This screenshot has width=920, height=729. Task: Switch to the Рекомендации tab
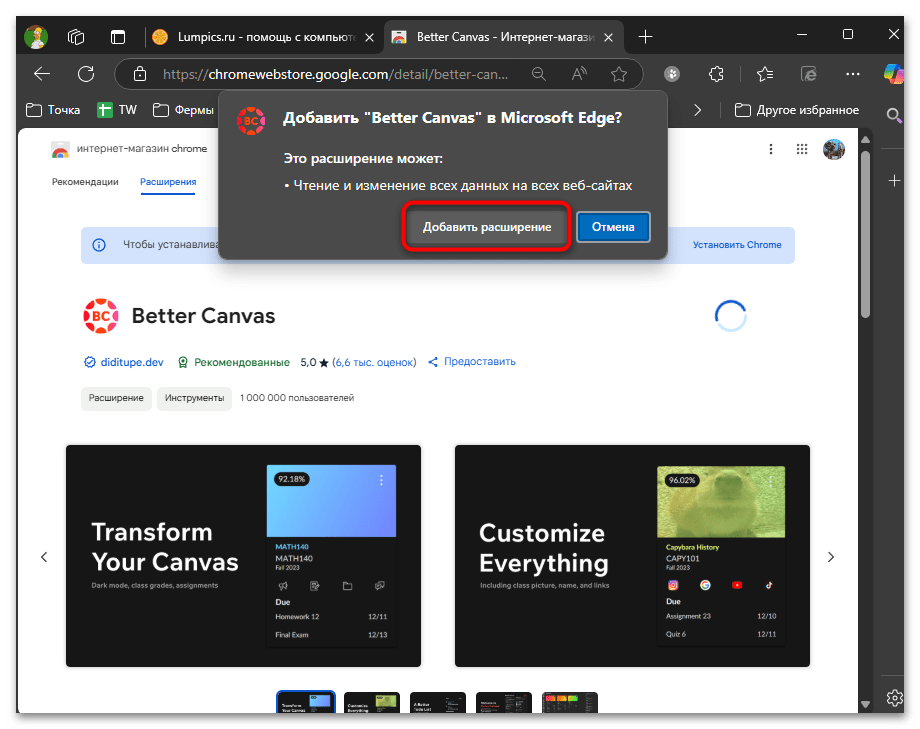point(85,182)
